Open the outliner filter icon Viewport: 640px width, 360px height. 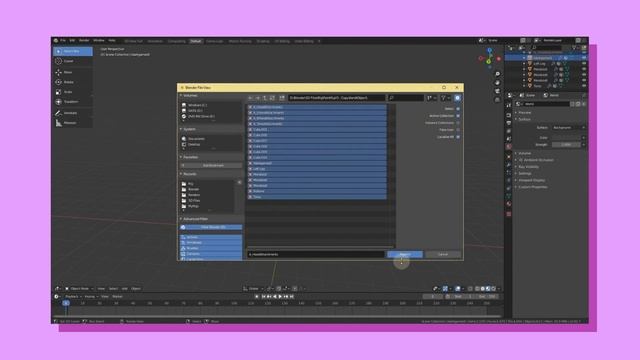575,48
